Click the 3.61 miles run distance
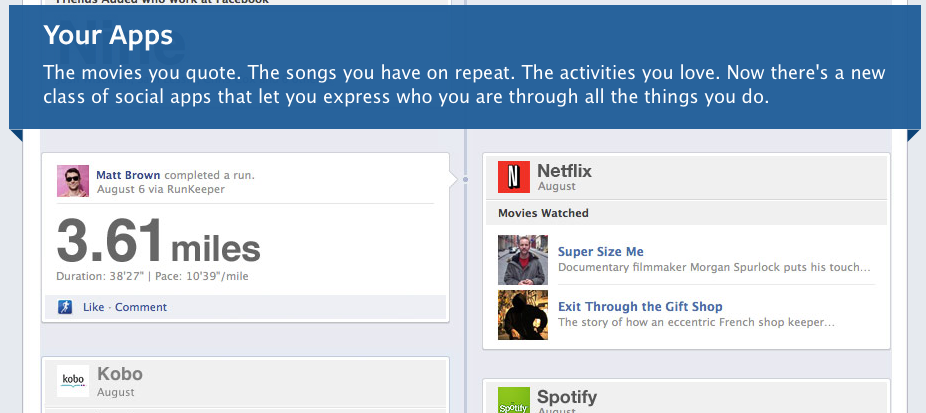926x413 pixels. coord(158,242)
